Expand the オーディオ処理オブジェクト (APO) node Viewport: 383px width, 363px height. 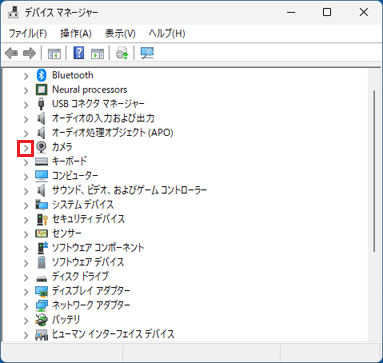(26, 133)
